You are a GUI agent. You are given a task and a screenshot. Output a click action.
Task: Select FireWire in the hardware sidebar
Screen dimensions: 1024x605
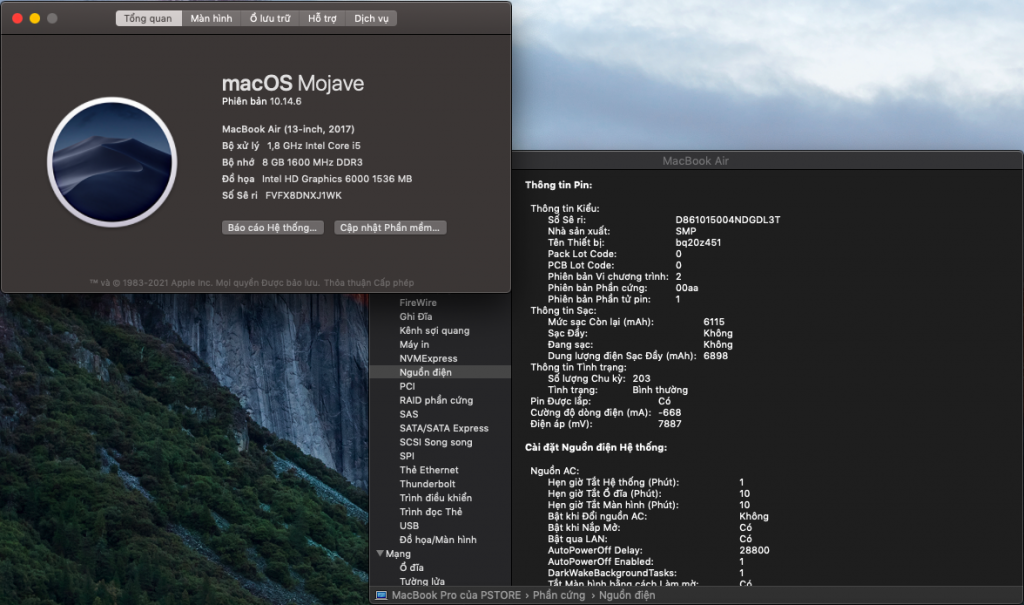point(418,302)
